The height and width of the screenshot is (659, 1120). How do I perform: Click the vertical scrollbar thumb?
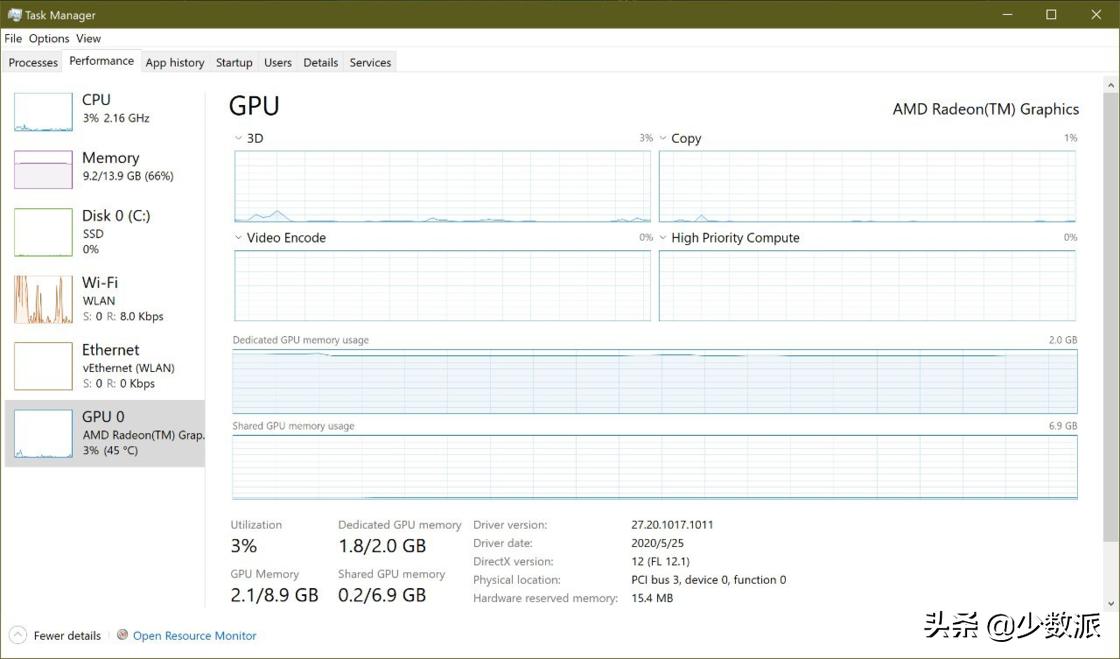point(1111,316)
